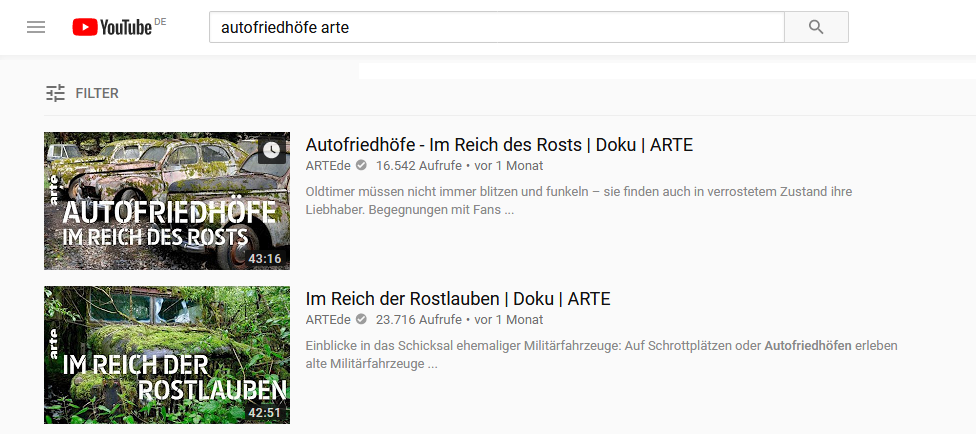
Task: Click 'vor 1 Monat' of second result
Action: (x=509, y=319)
